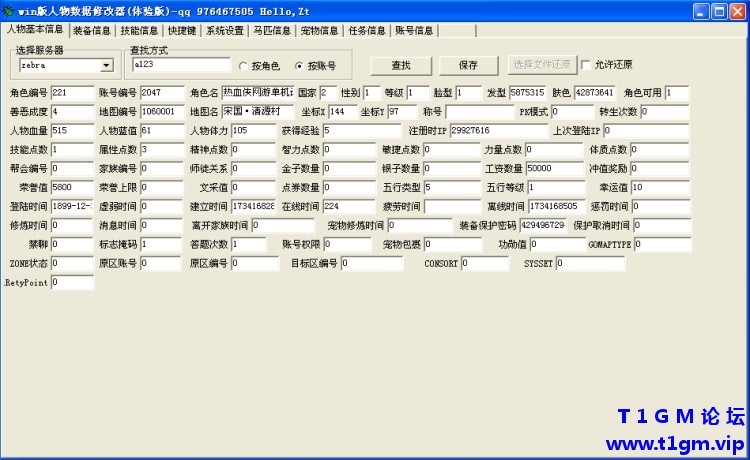Expand the 选择服务器 zebra dropdown
This screenshot has height=460, width=750.
107,65
